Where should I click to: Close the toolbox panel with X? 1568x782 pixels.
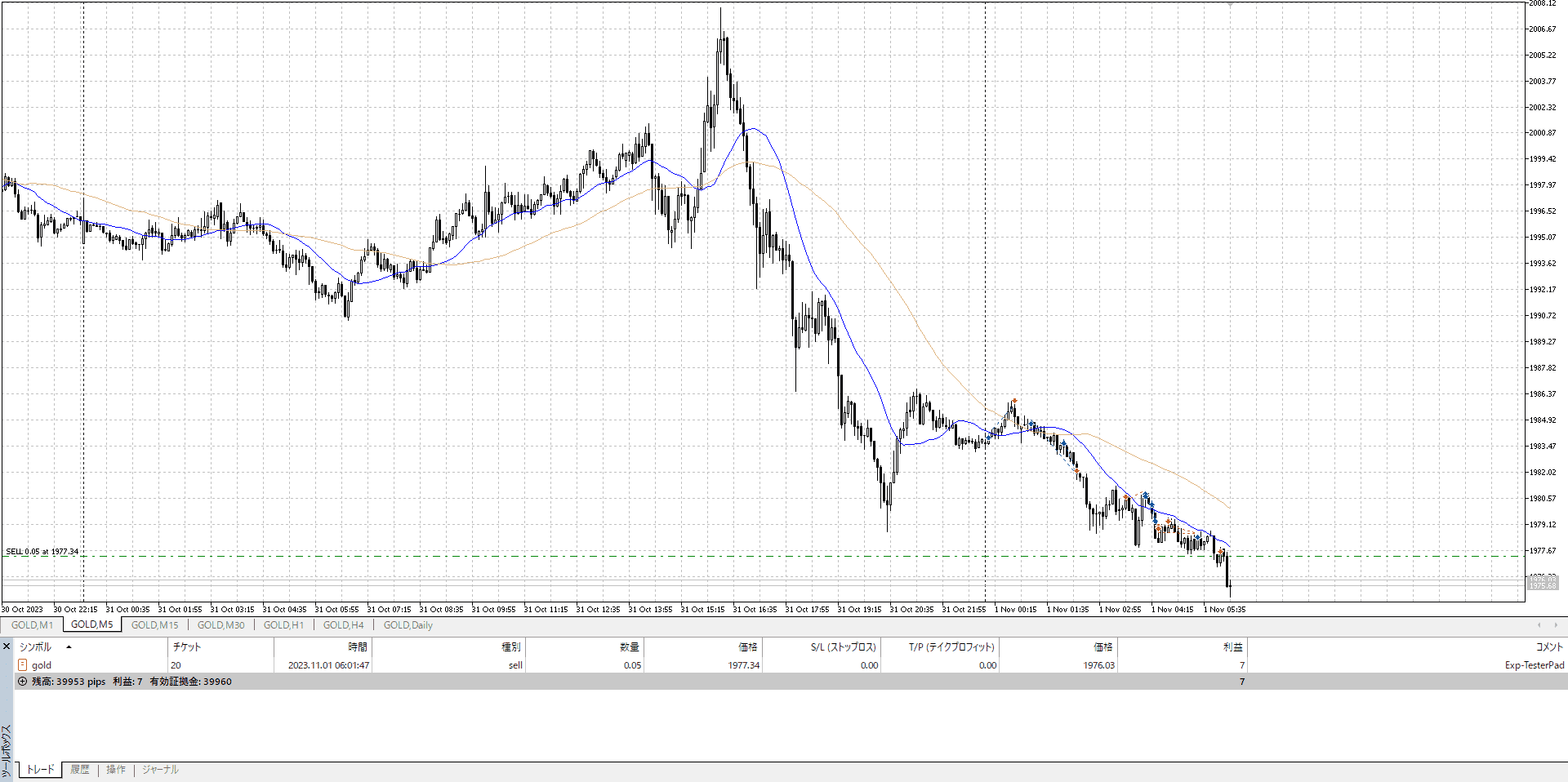tap(7, 646)
